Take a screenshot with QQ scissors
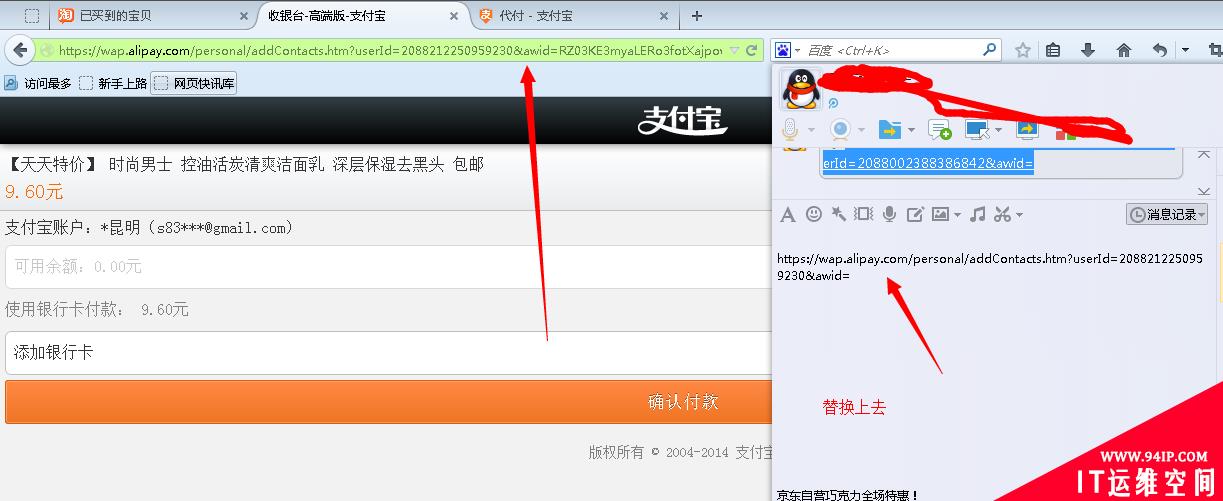This screenshot has width=1223, height=501. [x=1003, y=214]
